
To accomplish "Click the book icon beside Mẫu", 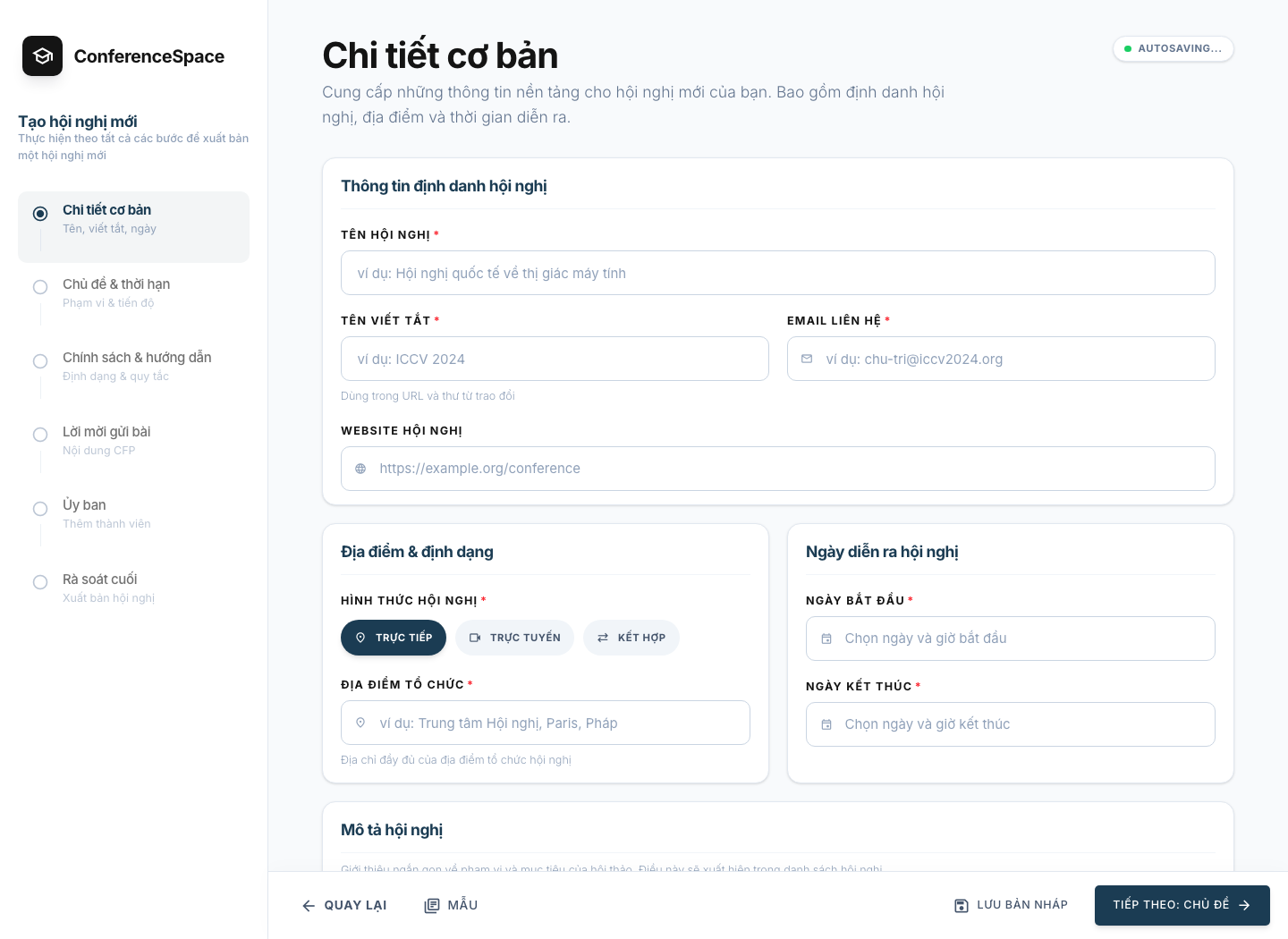I will pyautogui.click(x=432, y=905).
